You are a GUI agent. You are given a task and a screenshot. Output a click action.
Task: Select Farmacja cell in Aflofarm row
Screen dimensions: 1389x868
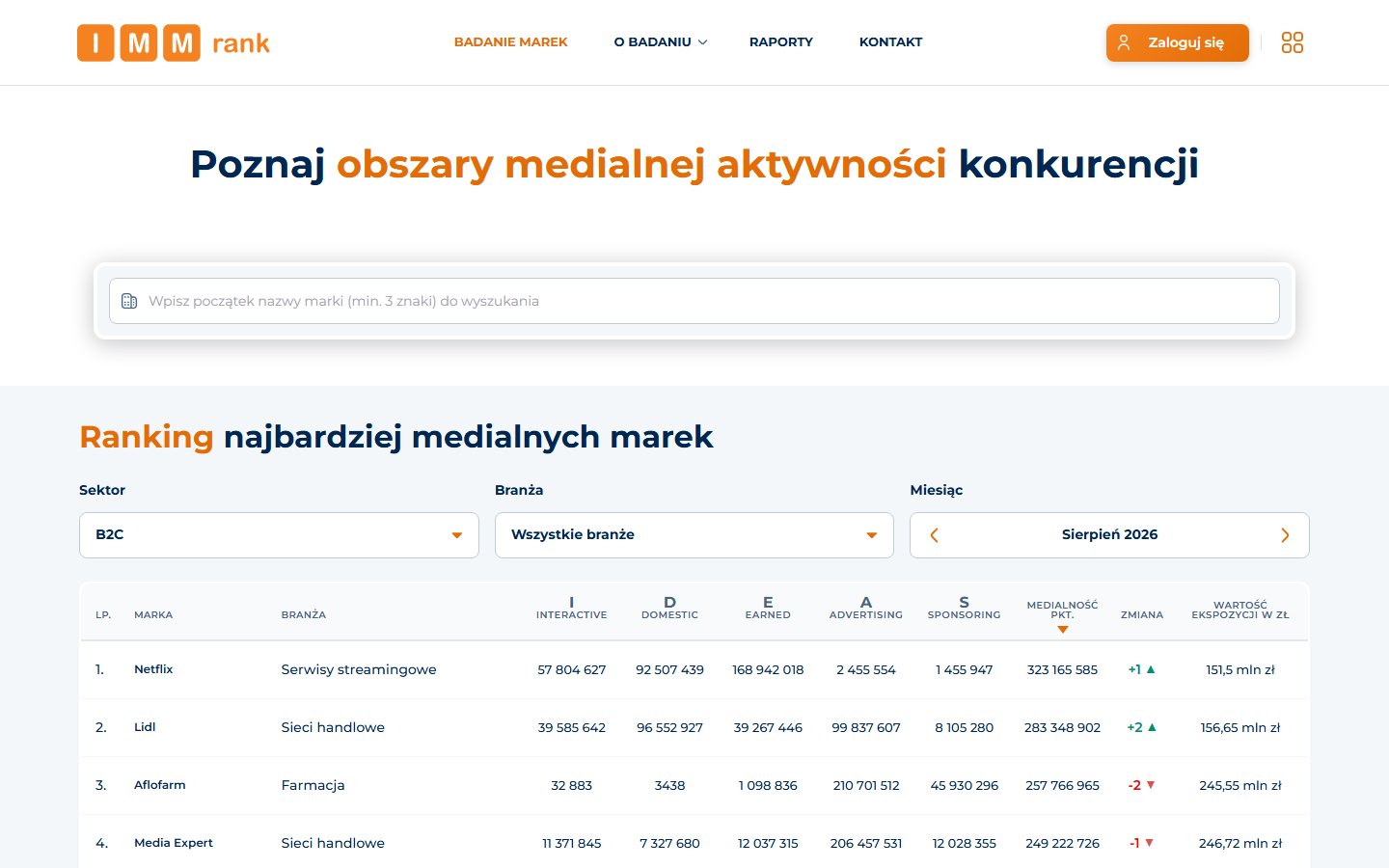click(313, 785)
